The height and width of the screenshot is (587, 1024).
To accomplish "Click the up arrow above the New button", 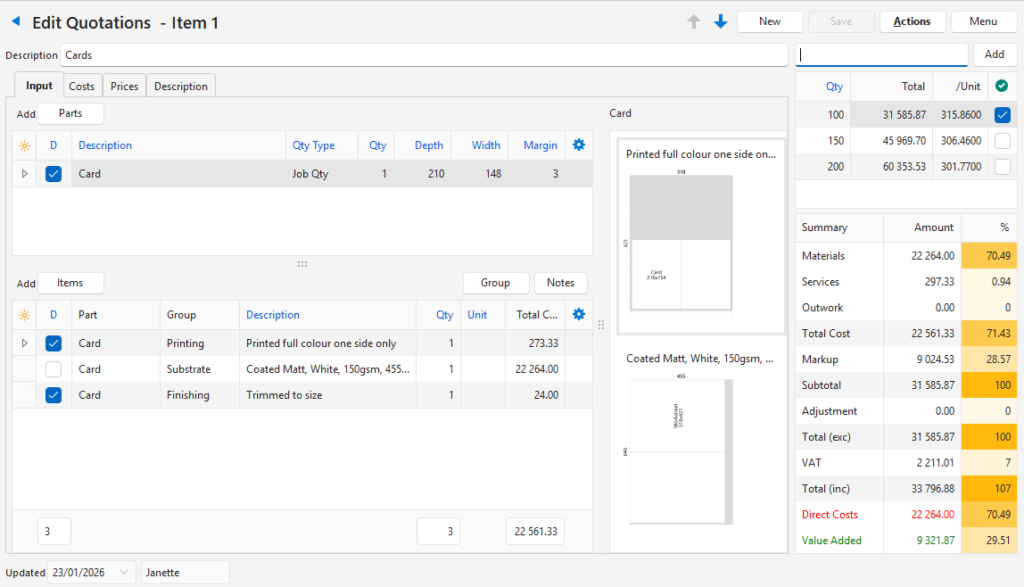I will 694,21.
